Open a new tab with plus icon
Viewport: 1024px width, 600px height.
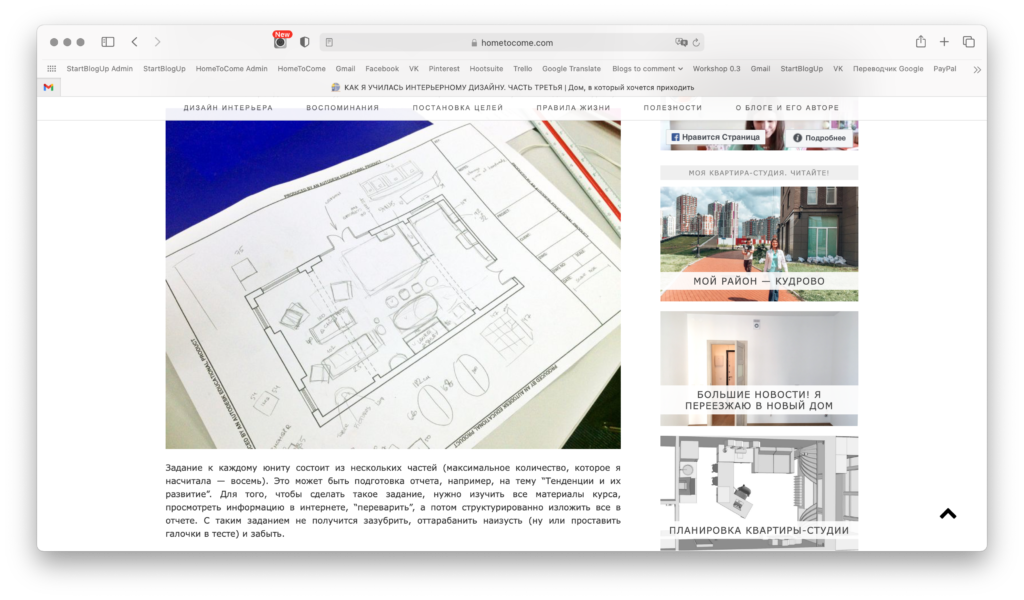pos(944,42)
